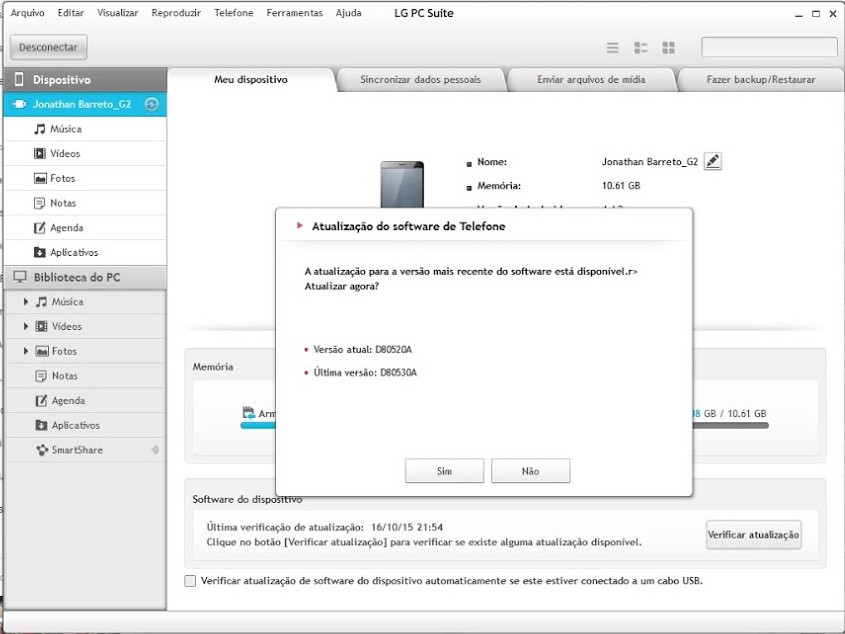Minimize the LG PC Suite window
The image size is (845, 634).
(x=799, y=14)
